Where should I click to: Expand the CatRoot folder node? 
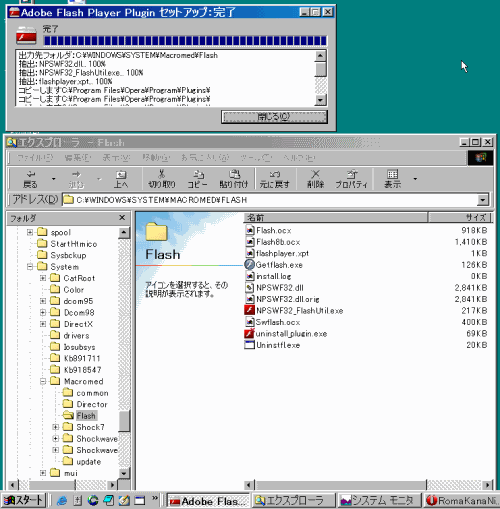pyautogui.click(x=43, y=278)
